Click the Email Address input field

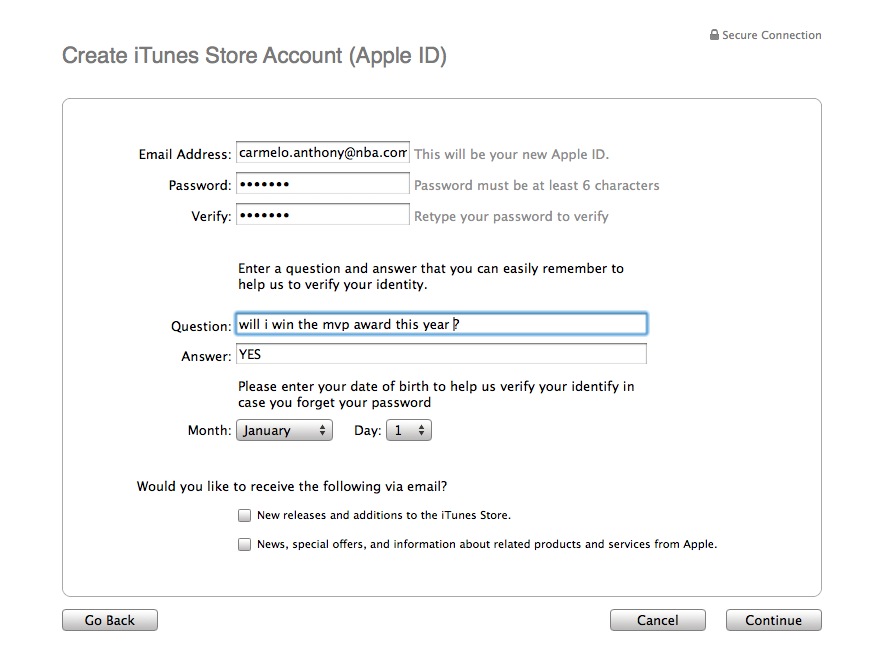pos(322,153)
